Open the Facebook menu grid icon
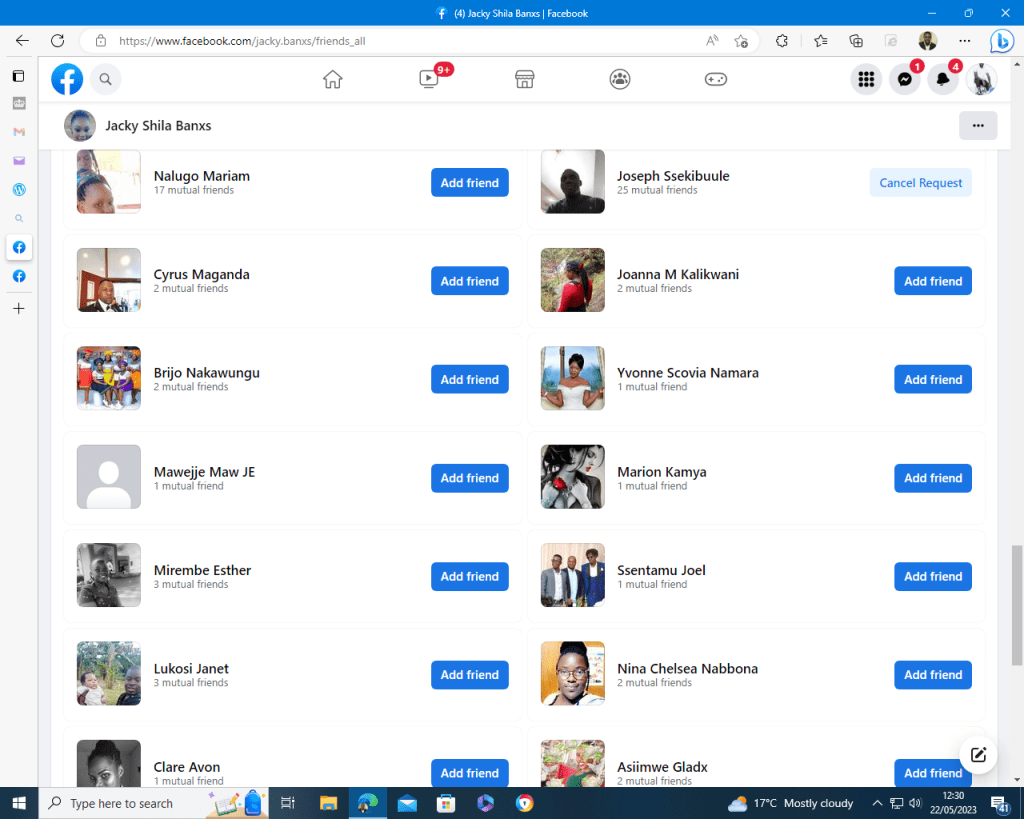1024x819 pixels. [x=866, y=79]
